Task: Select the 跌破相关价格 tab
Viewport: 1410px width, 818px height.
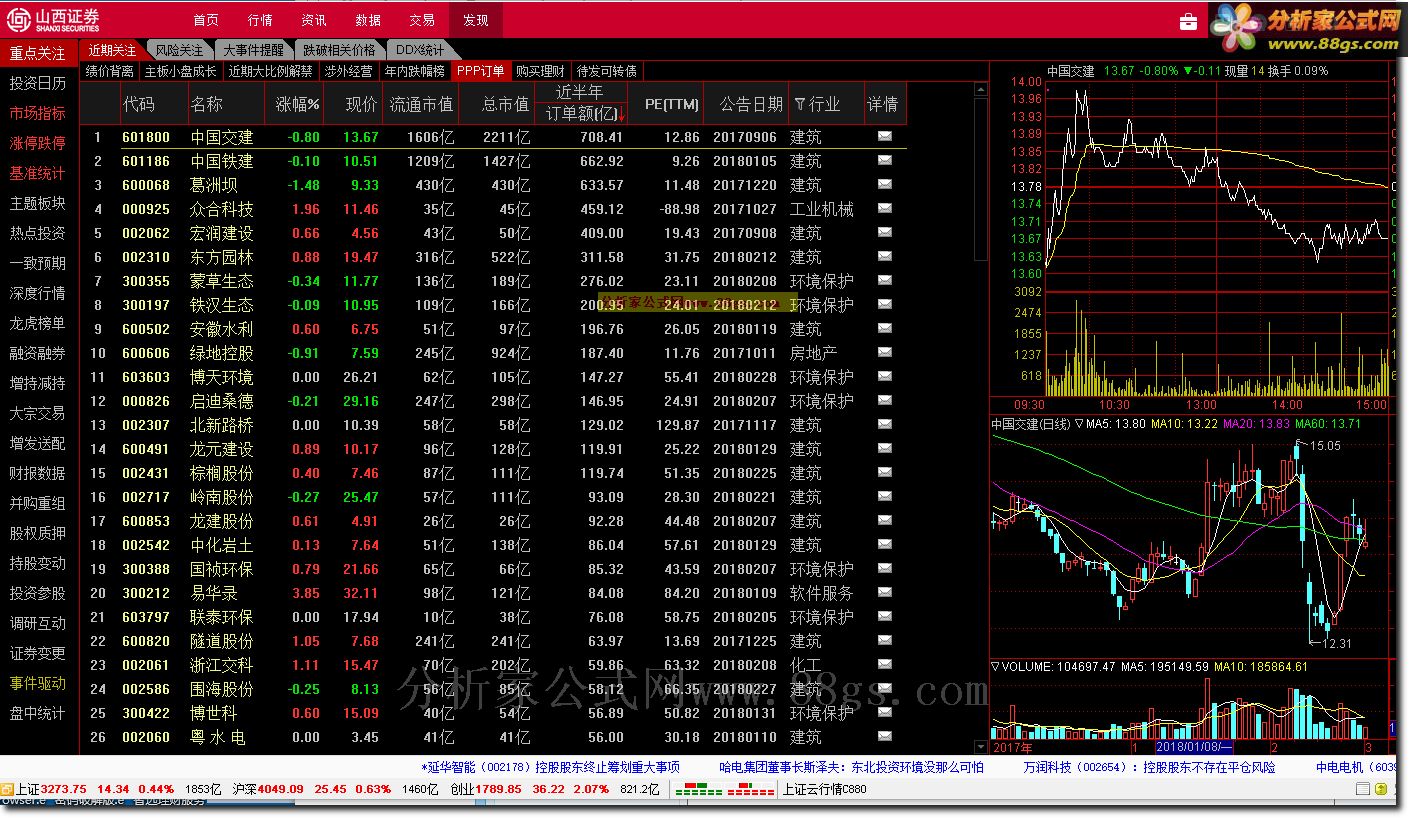Action: 339,50
